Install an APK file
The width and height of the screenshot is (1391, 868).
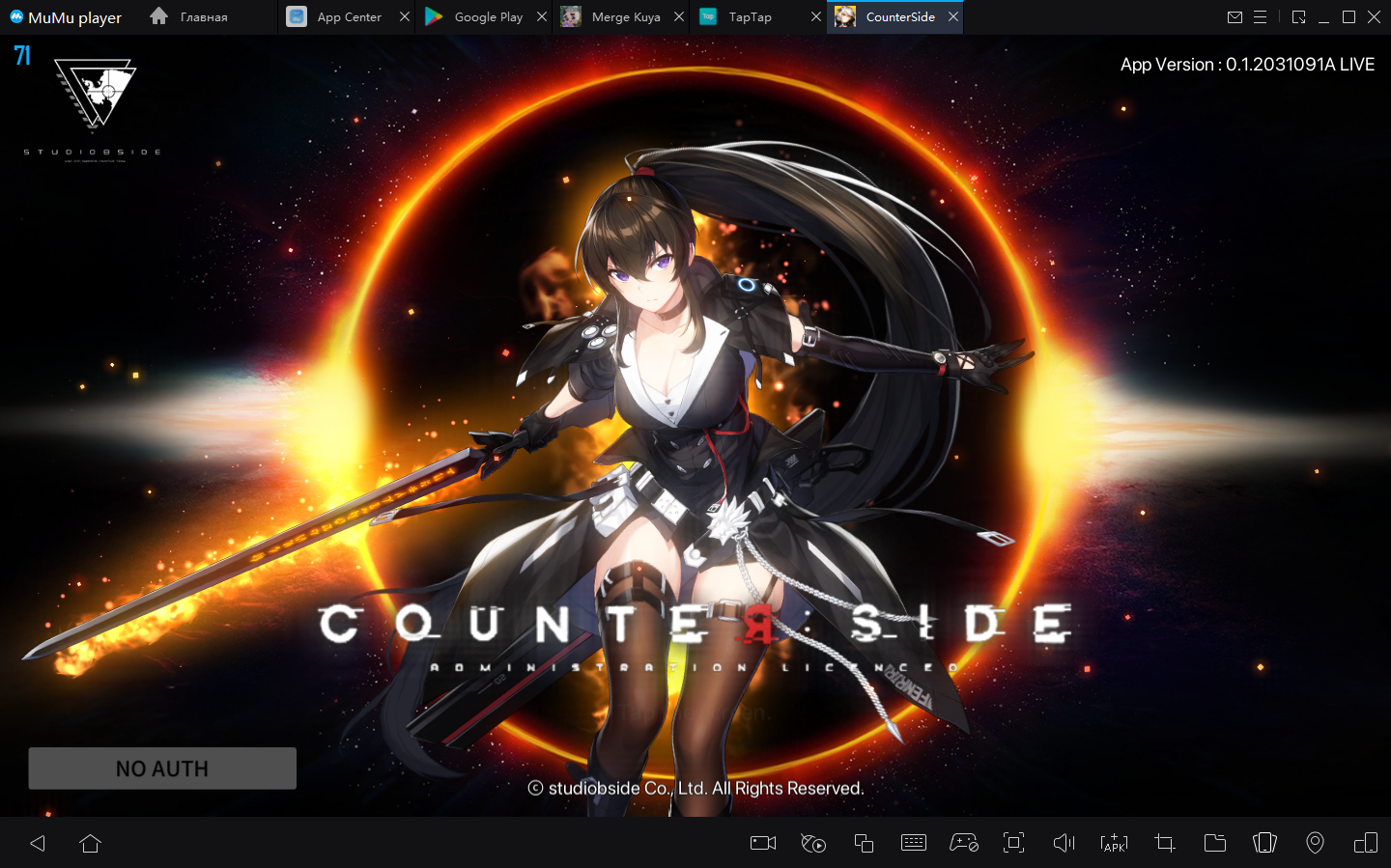click(1114, 843)
